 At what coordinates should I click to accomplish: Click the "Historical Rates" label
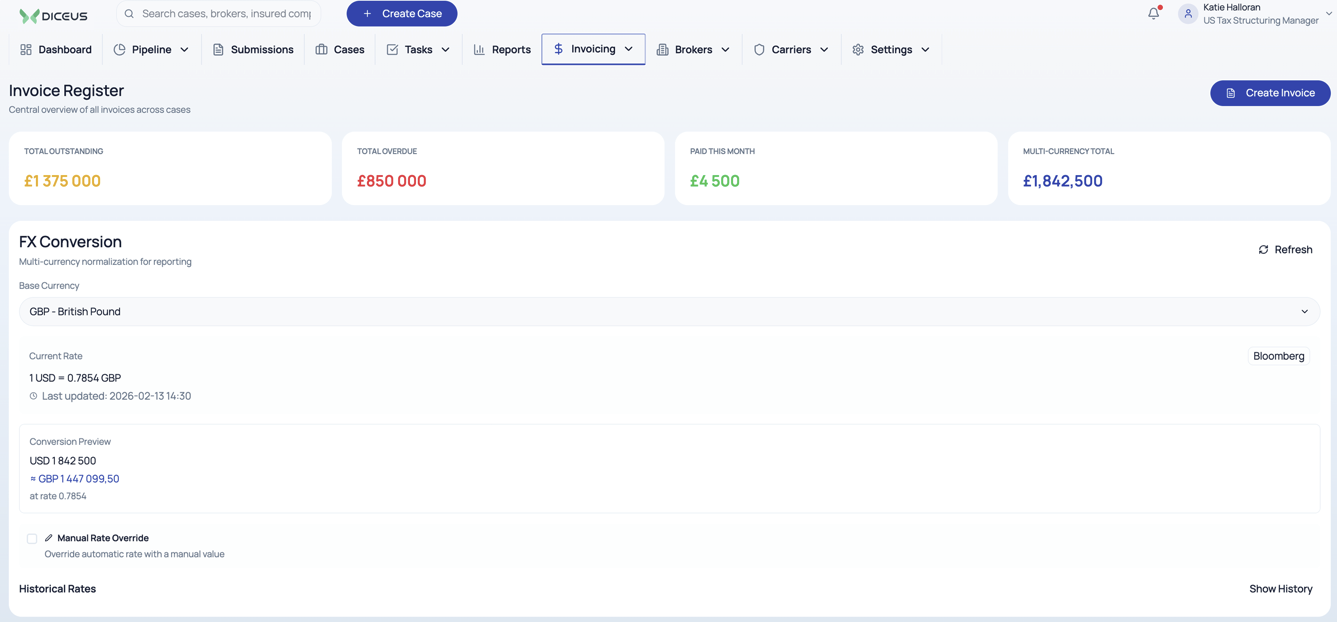click(x=57, y=589)
